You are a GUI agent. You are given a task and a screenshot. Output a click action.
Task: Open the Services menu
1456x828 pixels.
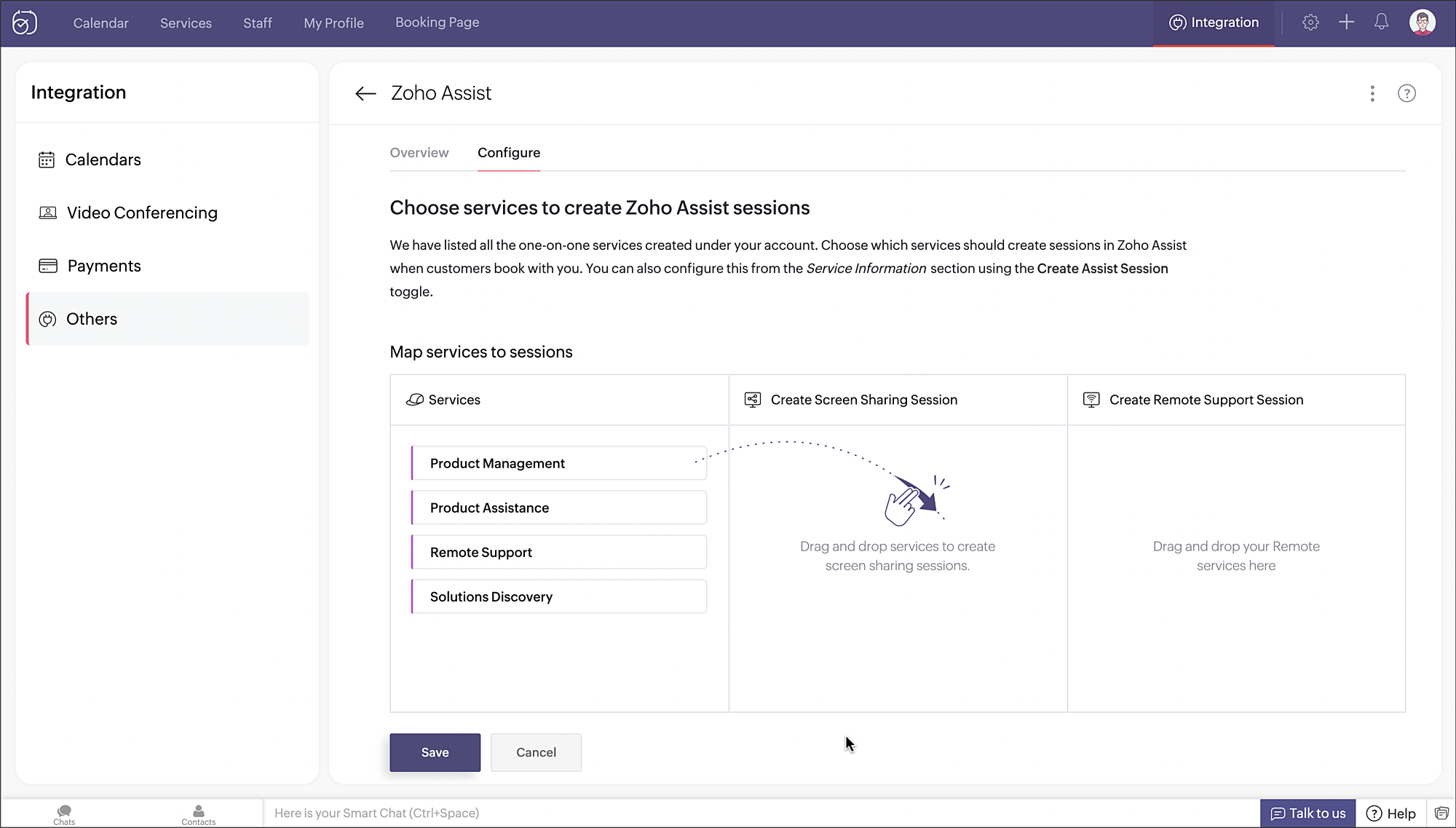coord(186,23)
